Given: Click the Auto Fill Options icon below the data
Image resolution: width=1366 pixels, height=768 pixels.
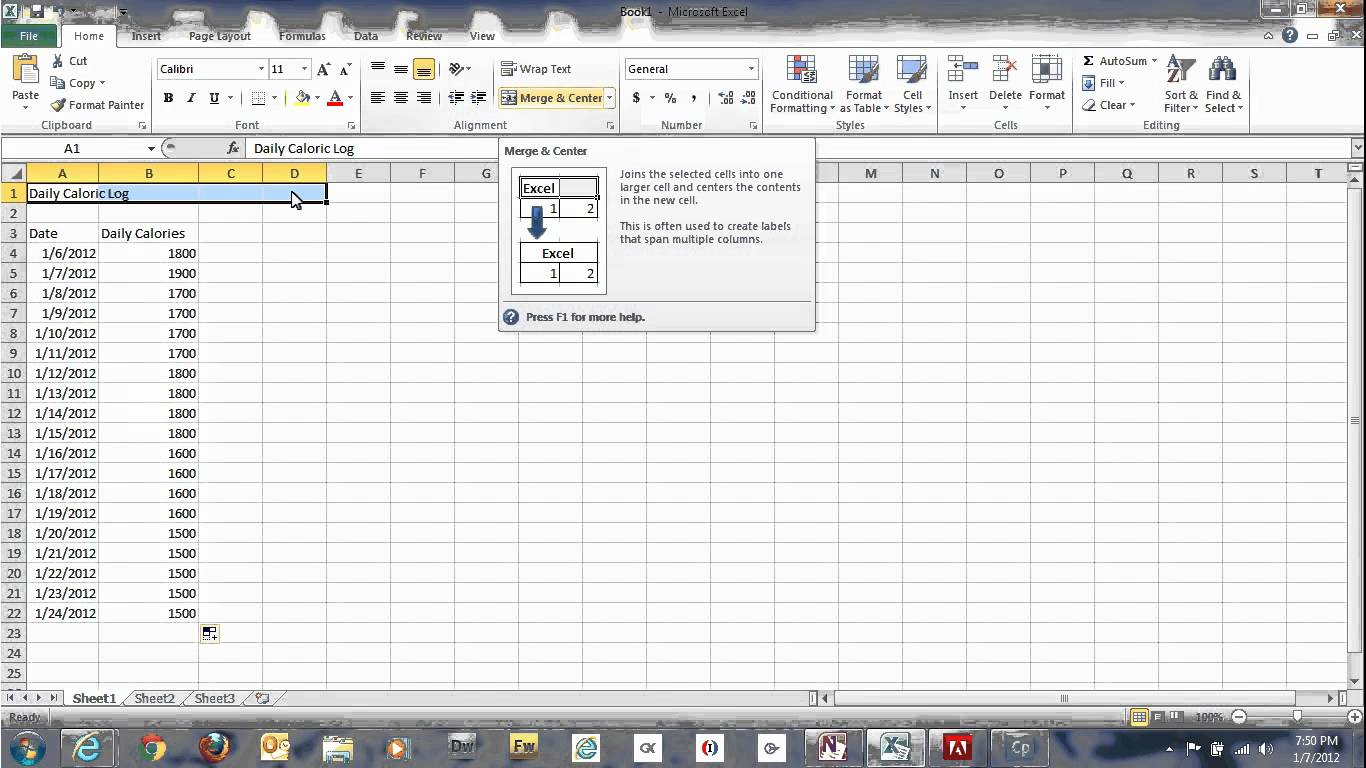Looking at the screenshot, I should point(209,634).
